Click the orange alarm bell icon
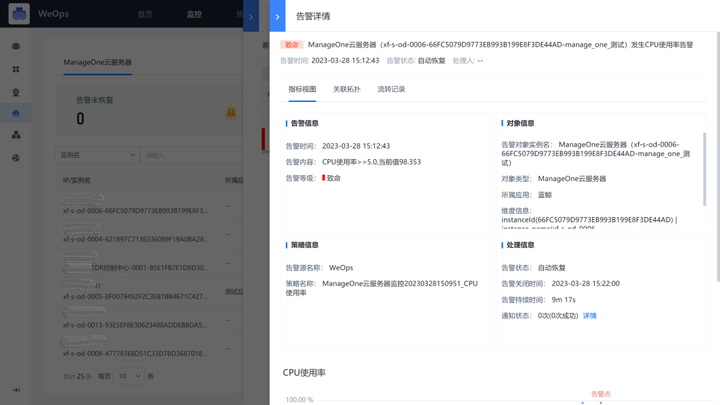Image resolution: width=720 pixels, height=405 pixels. (x=231, y=112)
